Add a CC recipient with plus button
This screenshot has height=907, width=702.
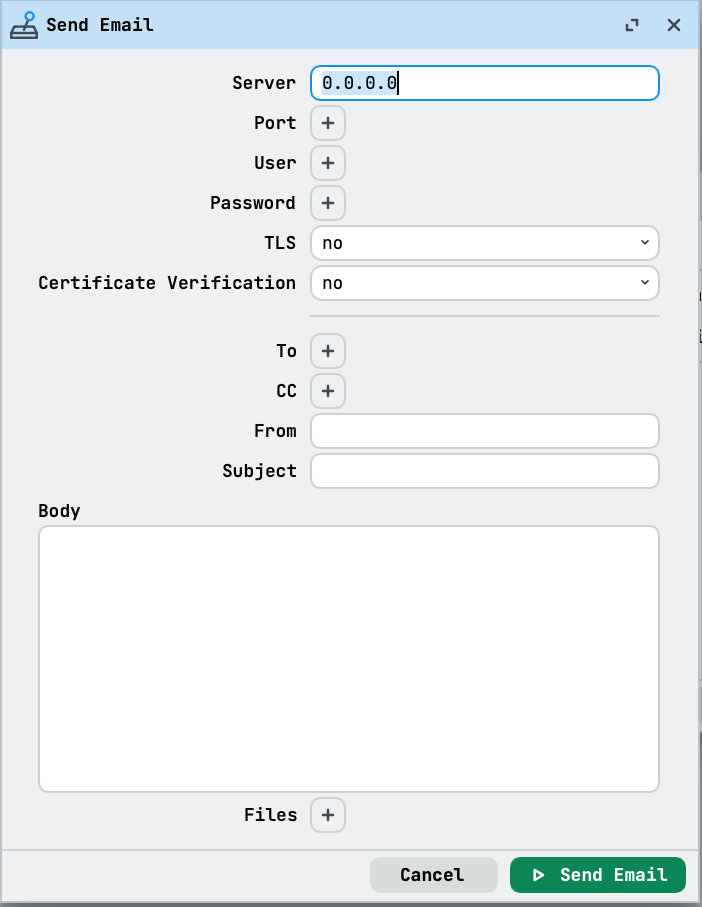click(x=328, y=391)
